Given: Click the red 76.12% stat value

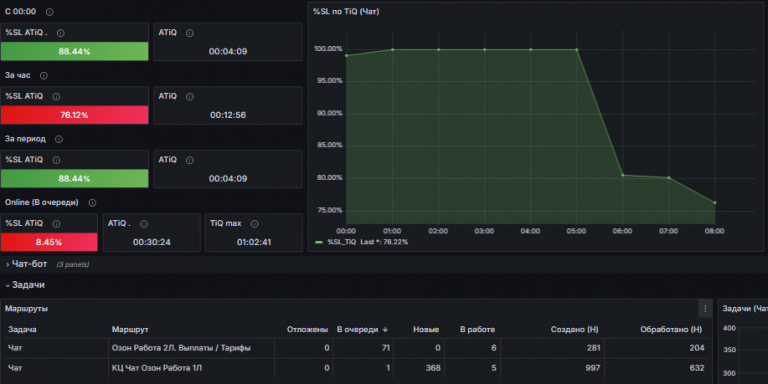Looking at the screenshot, I should [74, 116].
